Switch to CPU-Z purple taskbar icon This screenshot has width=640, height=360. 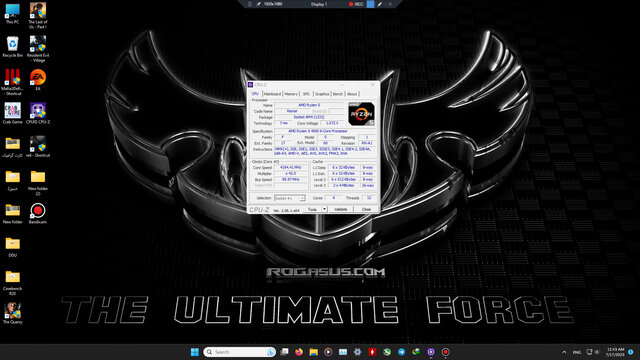pyautogui.click(x=431, y=352)
